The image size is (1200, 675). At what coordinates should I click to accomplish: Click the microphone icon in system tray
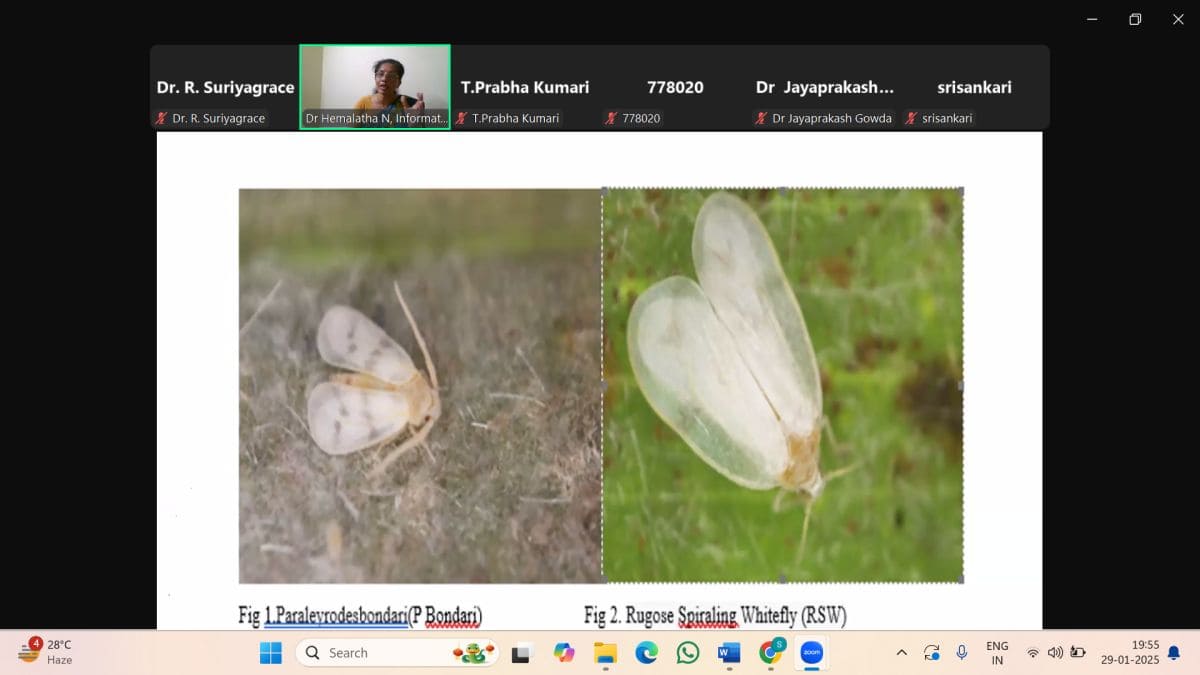961,653
